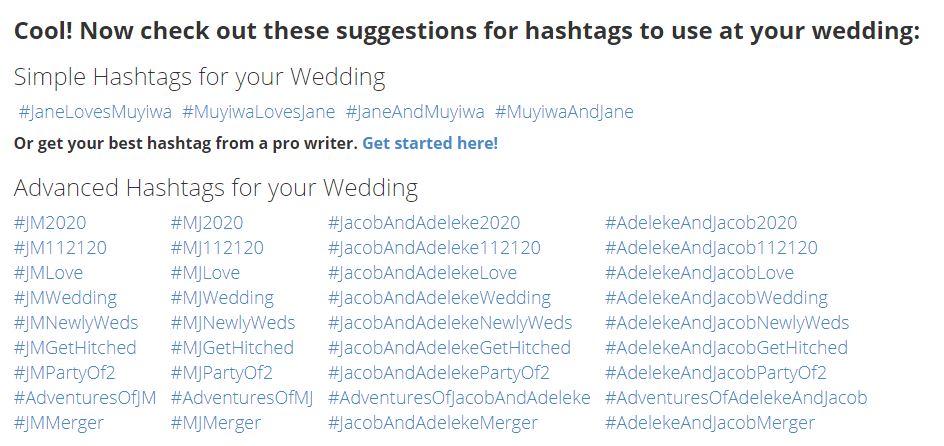The width and height of the screenshot is (944, 446).
Task: Click the #JMMerger hashtag link
Action: coord(59,423)
